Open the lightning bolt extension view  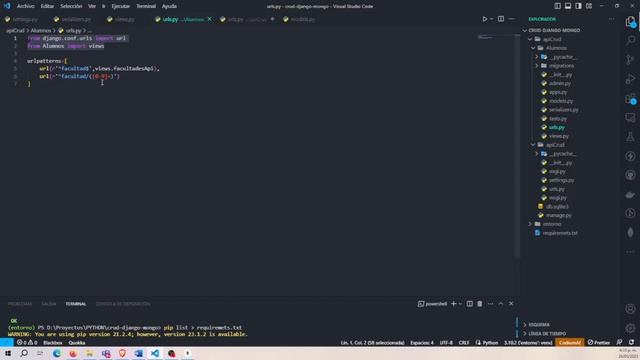coord(630,156)
